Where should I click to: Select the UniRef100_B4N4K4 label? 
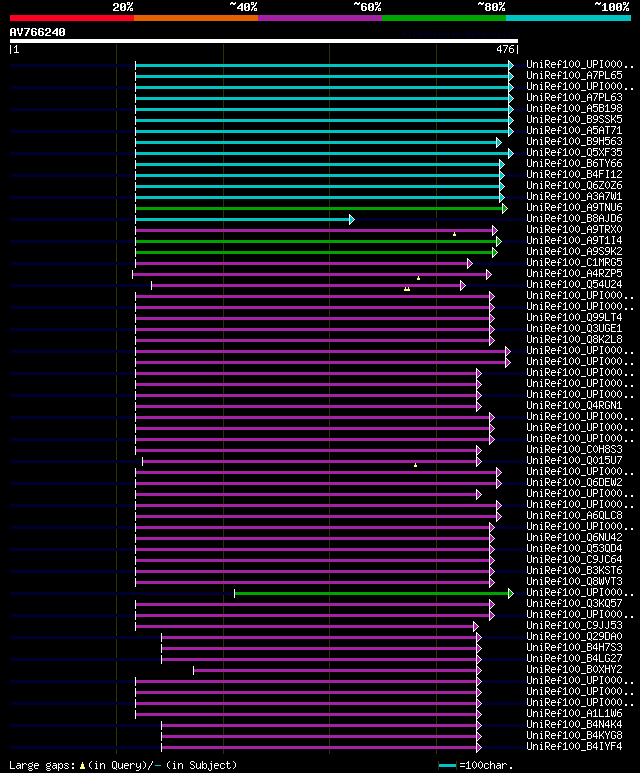coord(574,725)
